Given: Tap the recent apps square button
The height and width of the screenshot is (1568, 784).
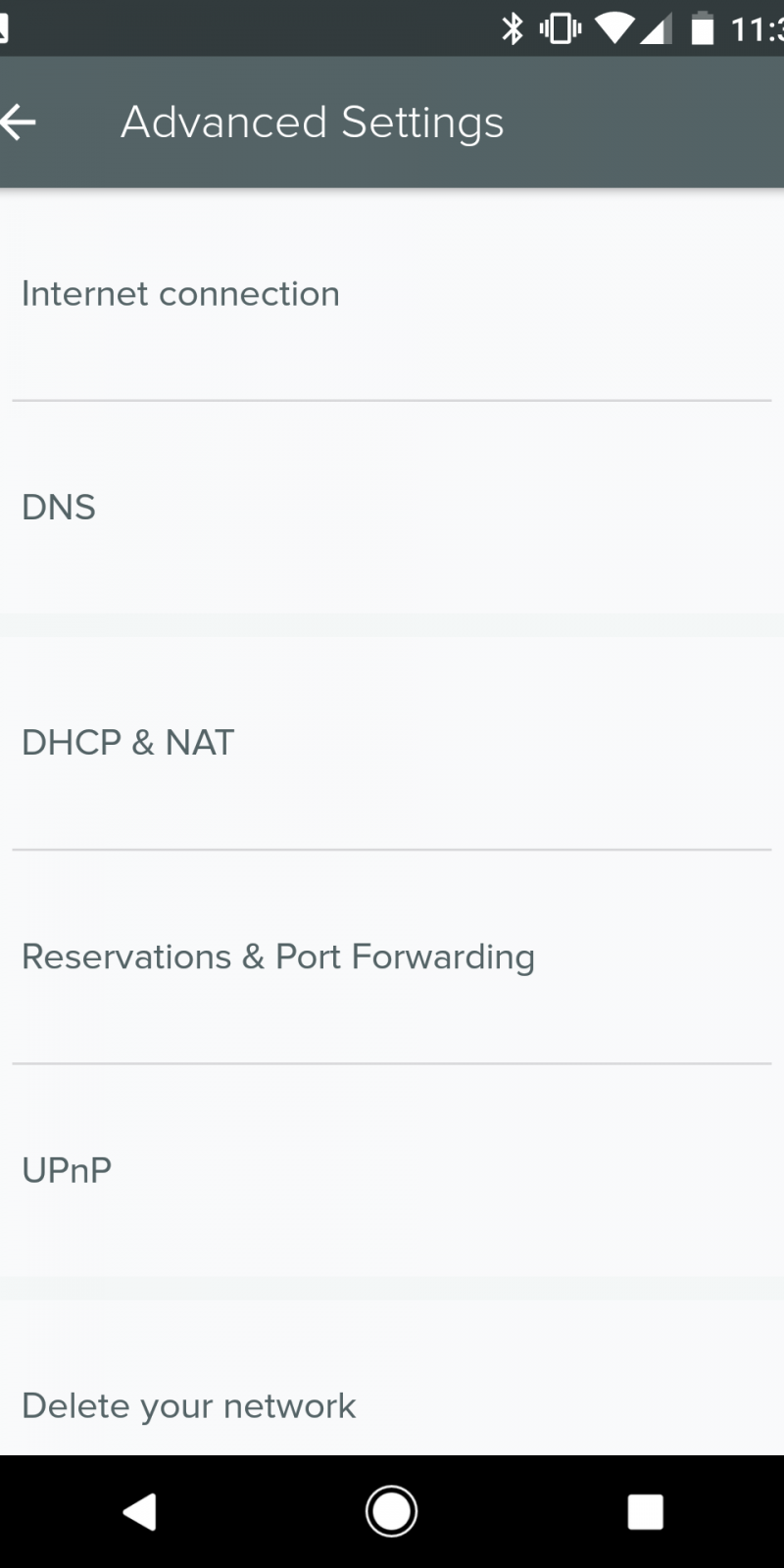Looking at the screenshot, I should tap(645, 1511).
